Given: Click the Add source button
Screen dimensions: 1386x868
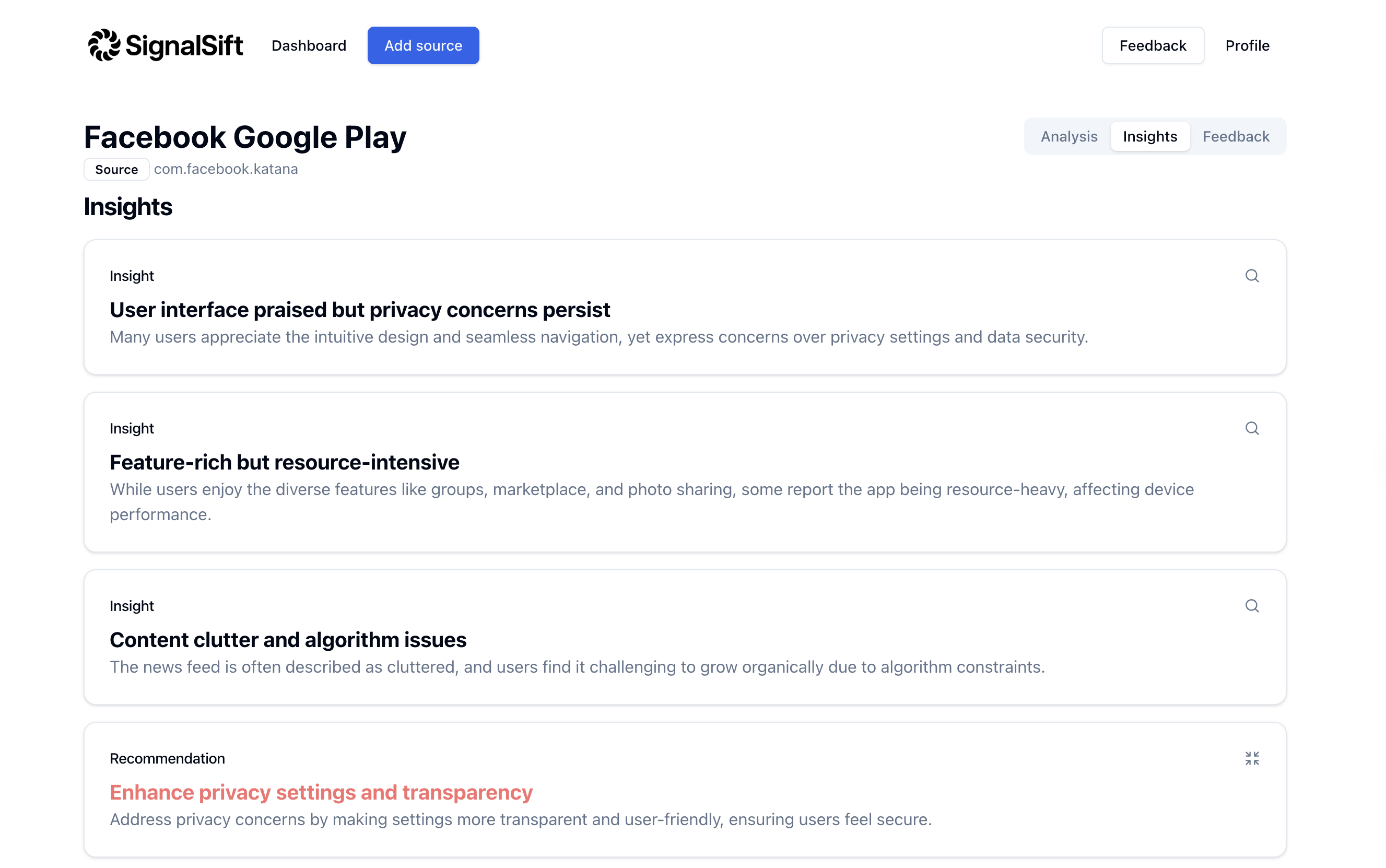Looking at the screenshot, I should [423, 45].
